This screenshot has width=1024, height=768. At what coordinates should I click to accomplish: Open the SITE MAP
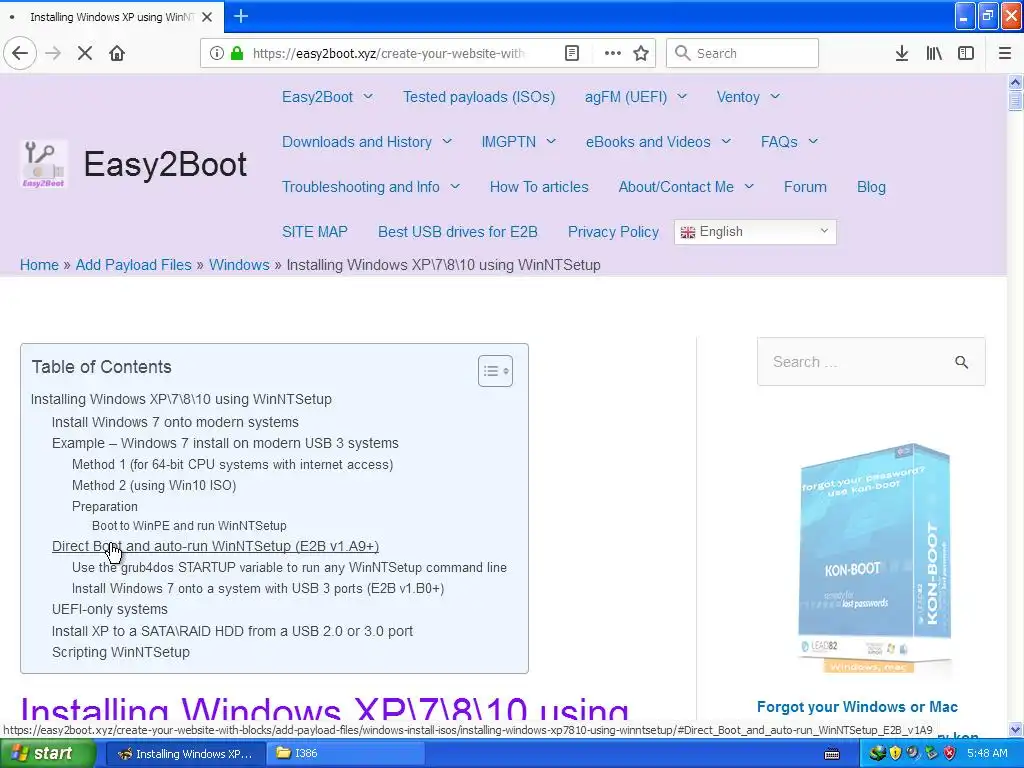(x=315, y=232)
